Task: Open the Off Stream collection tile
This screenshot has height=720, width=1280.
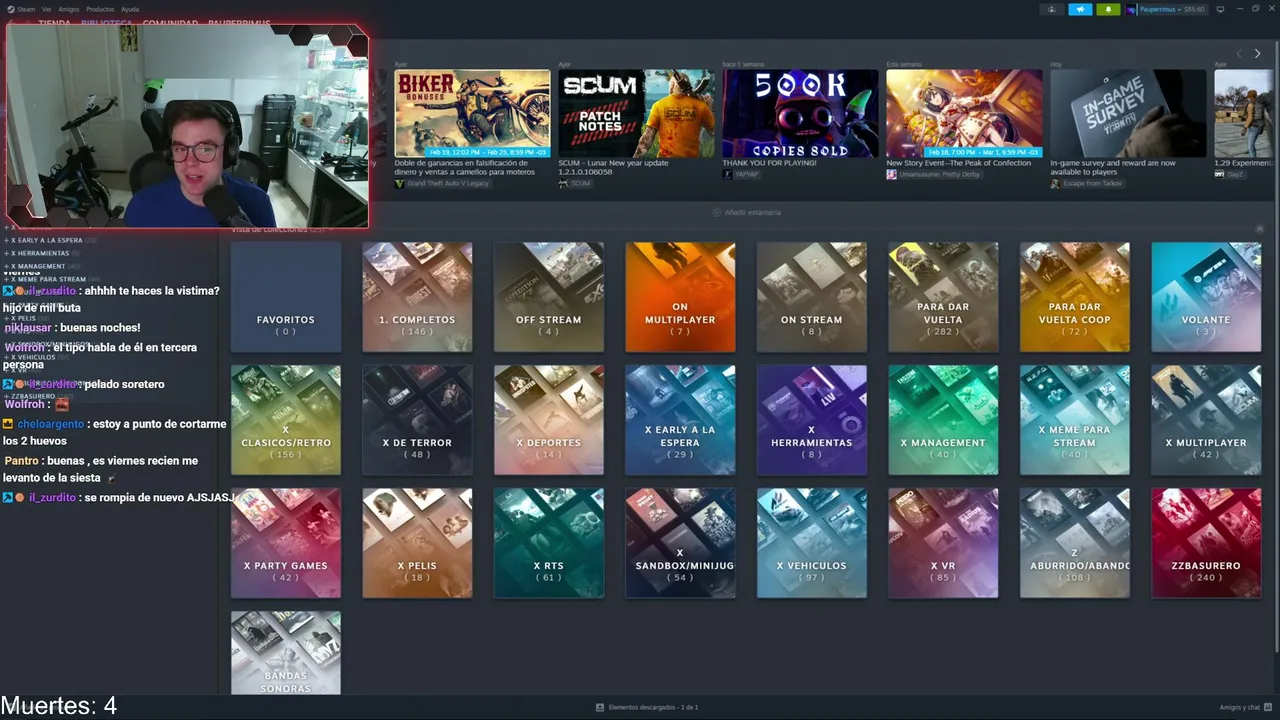Action: click(549, 297)
